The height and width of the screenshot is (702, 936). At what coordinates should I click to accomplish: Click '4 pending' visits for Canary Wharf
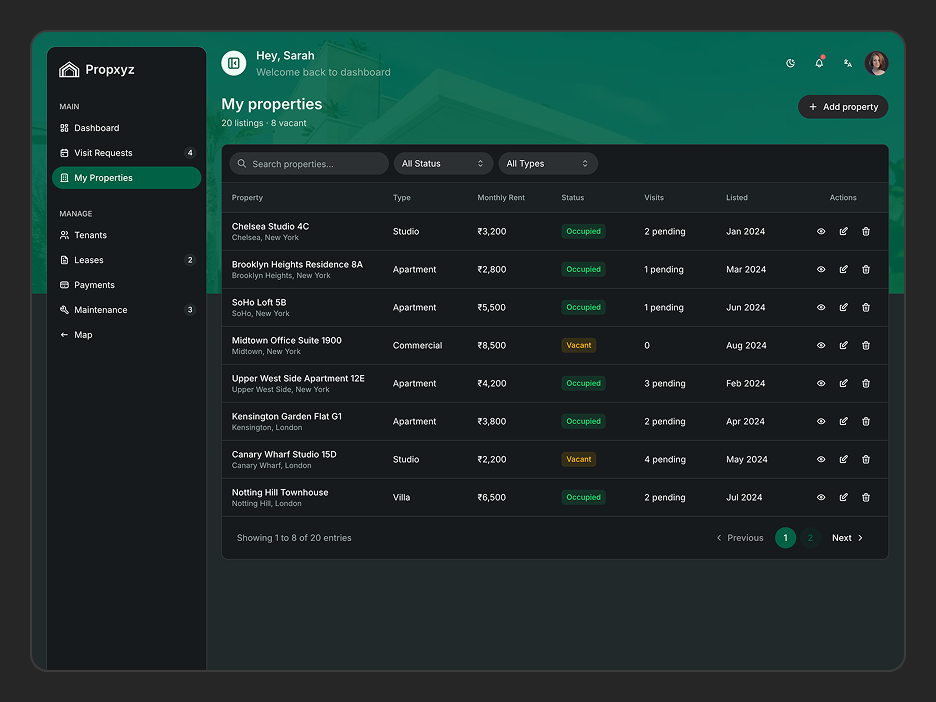[x=665, y=460]
